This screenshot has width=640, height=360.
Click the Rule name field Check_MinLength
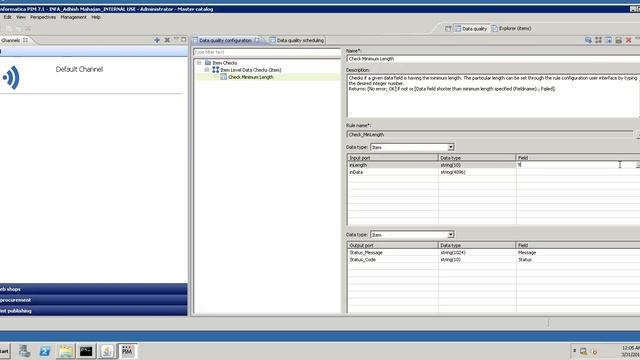(x=490, y=134)
